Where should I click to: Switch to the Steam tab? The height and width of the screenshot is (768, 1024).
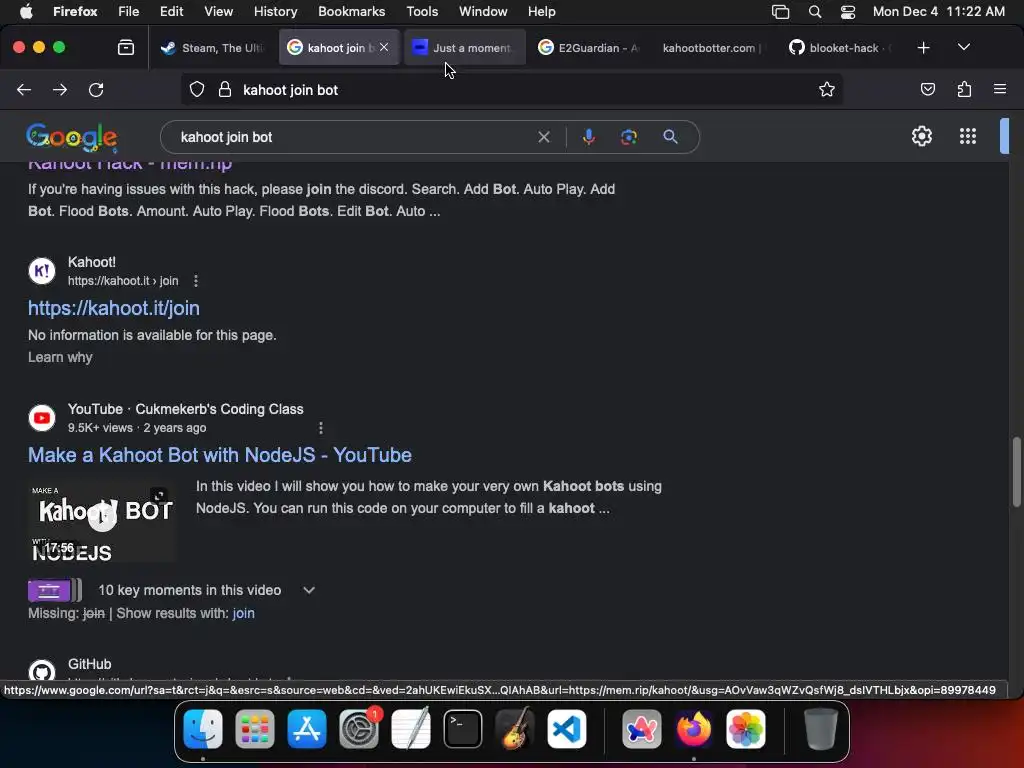click(212, 48)
